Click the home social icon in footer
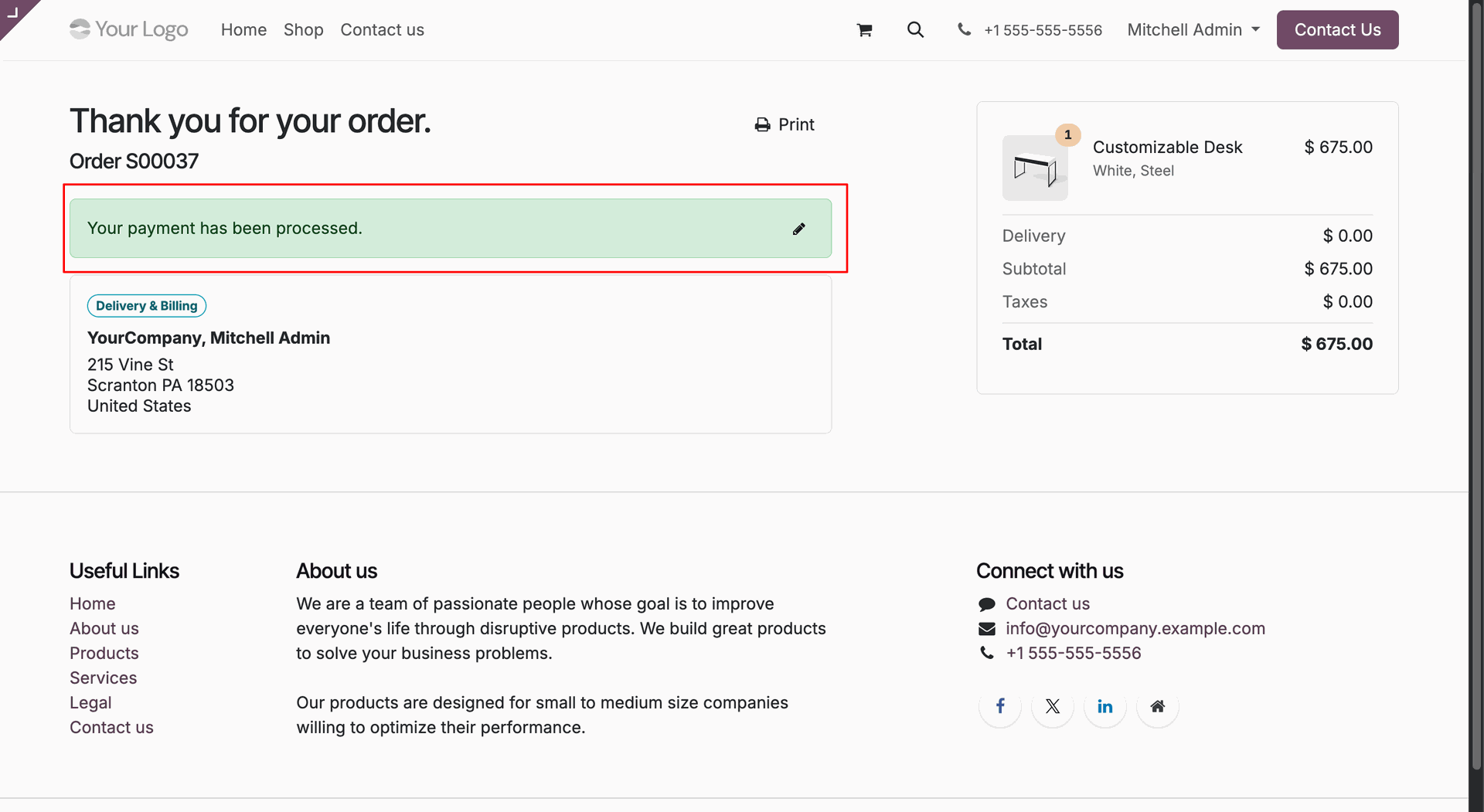Image resolution: width=1484 pixels, height=812 pixels. pos(1158,706)
